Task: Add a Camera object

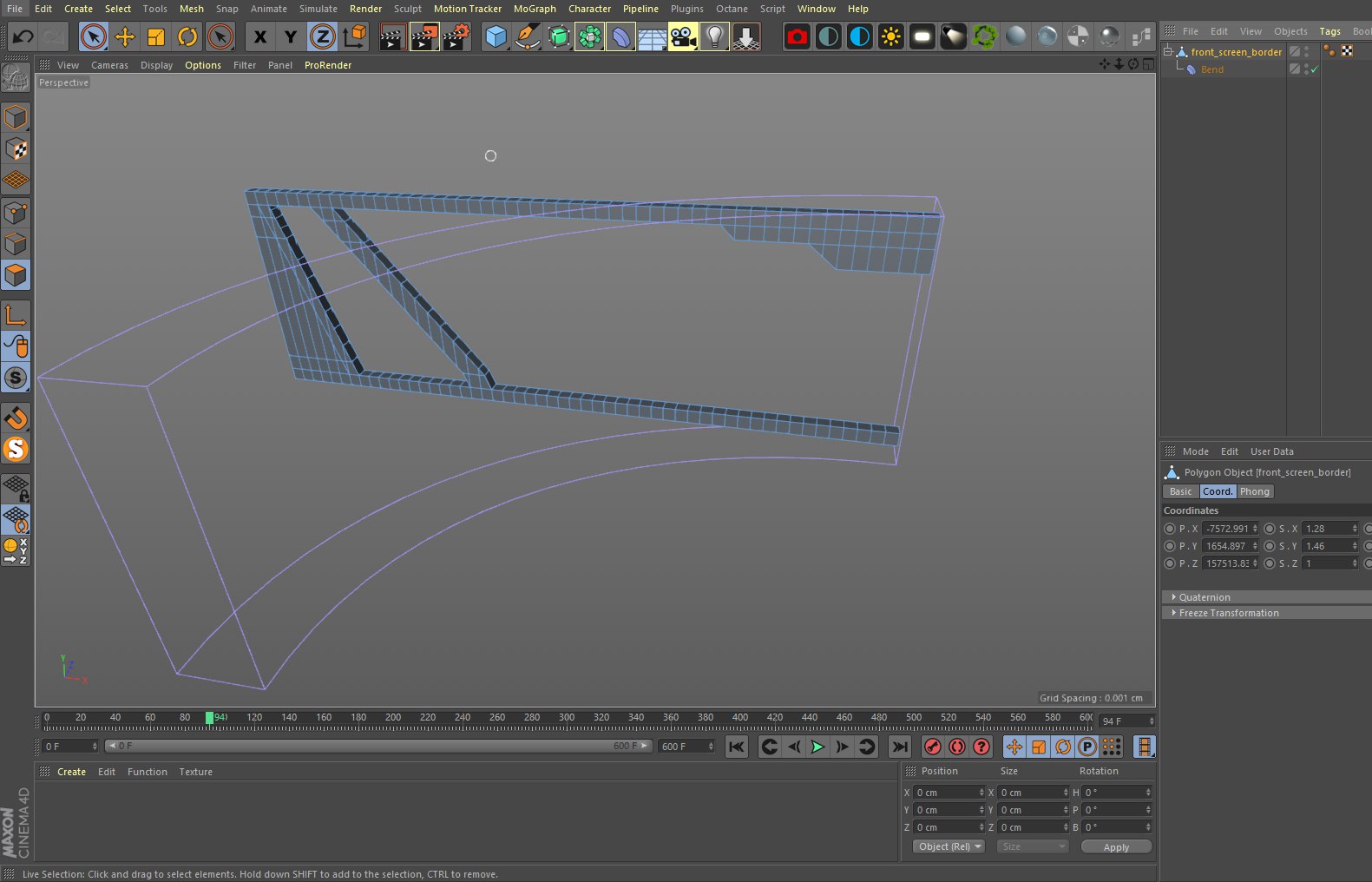Action: (x=683, y=36)
